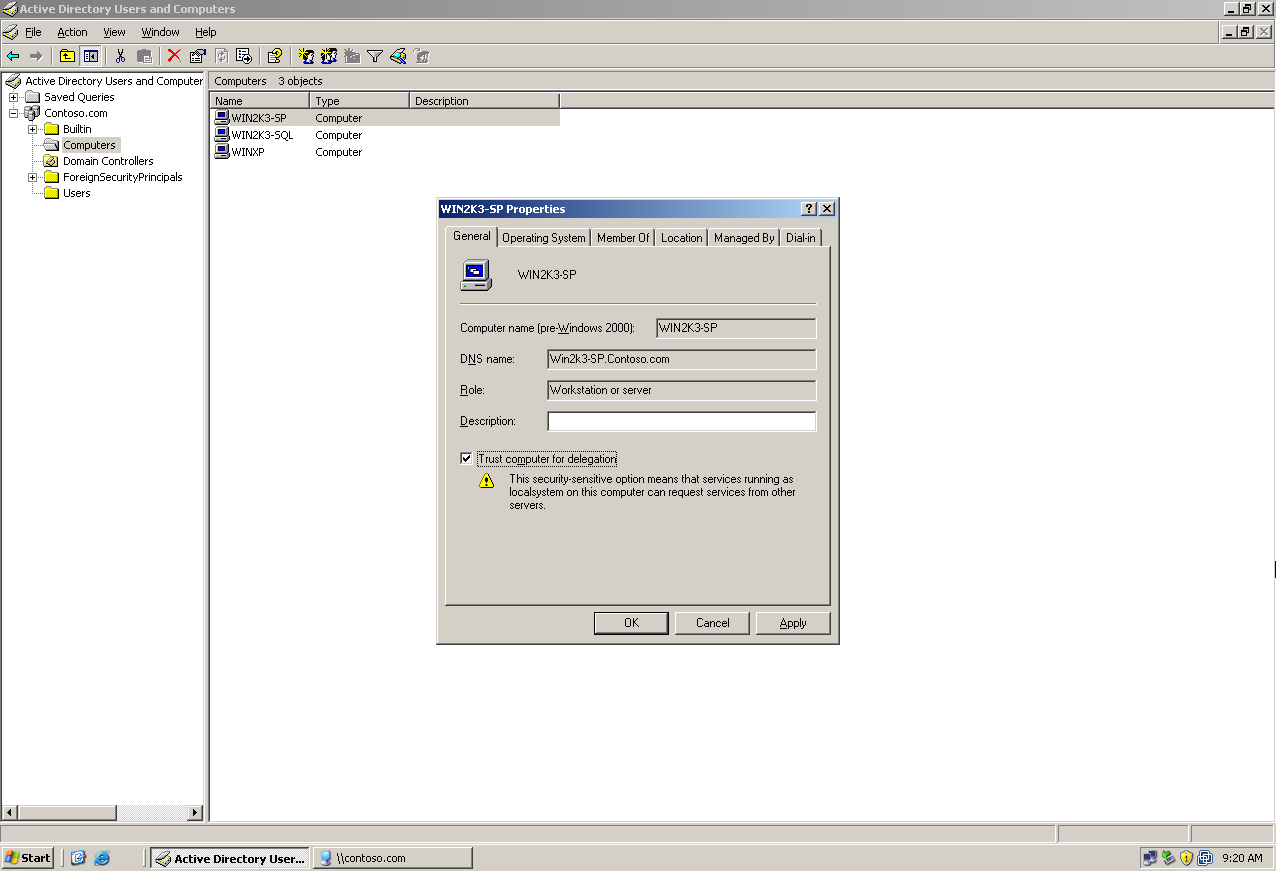Click the Description input field
Viewport: 1276px width, 871px height.
coord(682,421)
